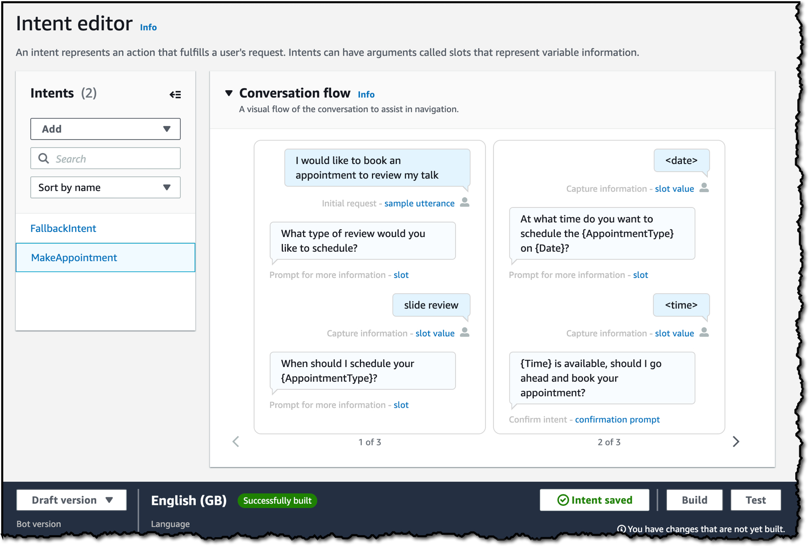
Task: Select MakeAppointment intent
Action: [74, 257]
